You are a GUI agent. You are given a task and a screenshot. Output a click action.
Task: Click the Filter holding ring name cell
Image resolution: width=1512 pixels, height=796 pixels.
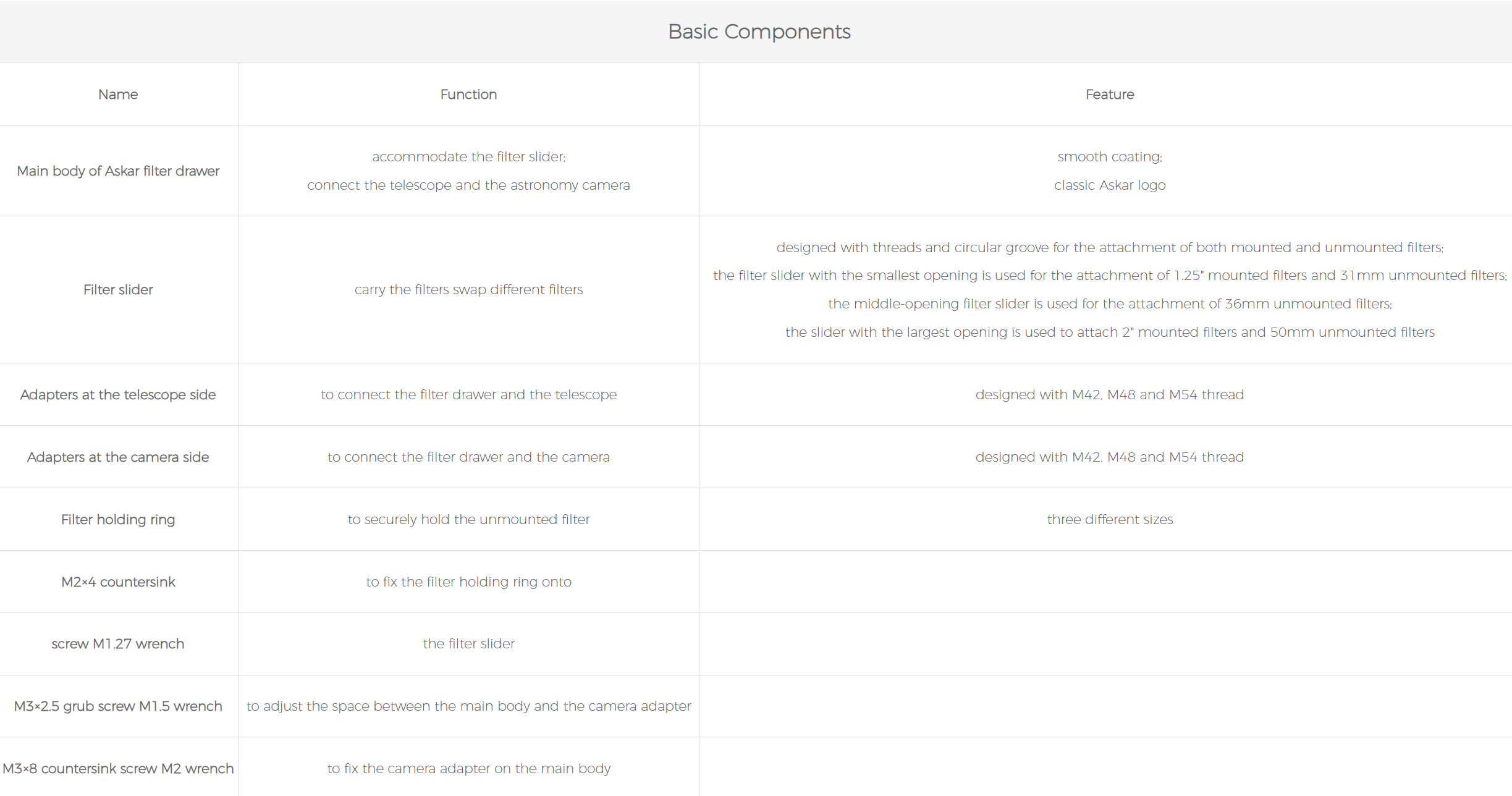coord(118,520)
